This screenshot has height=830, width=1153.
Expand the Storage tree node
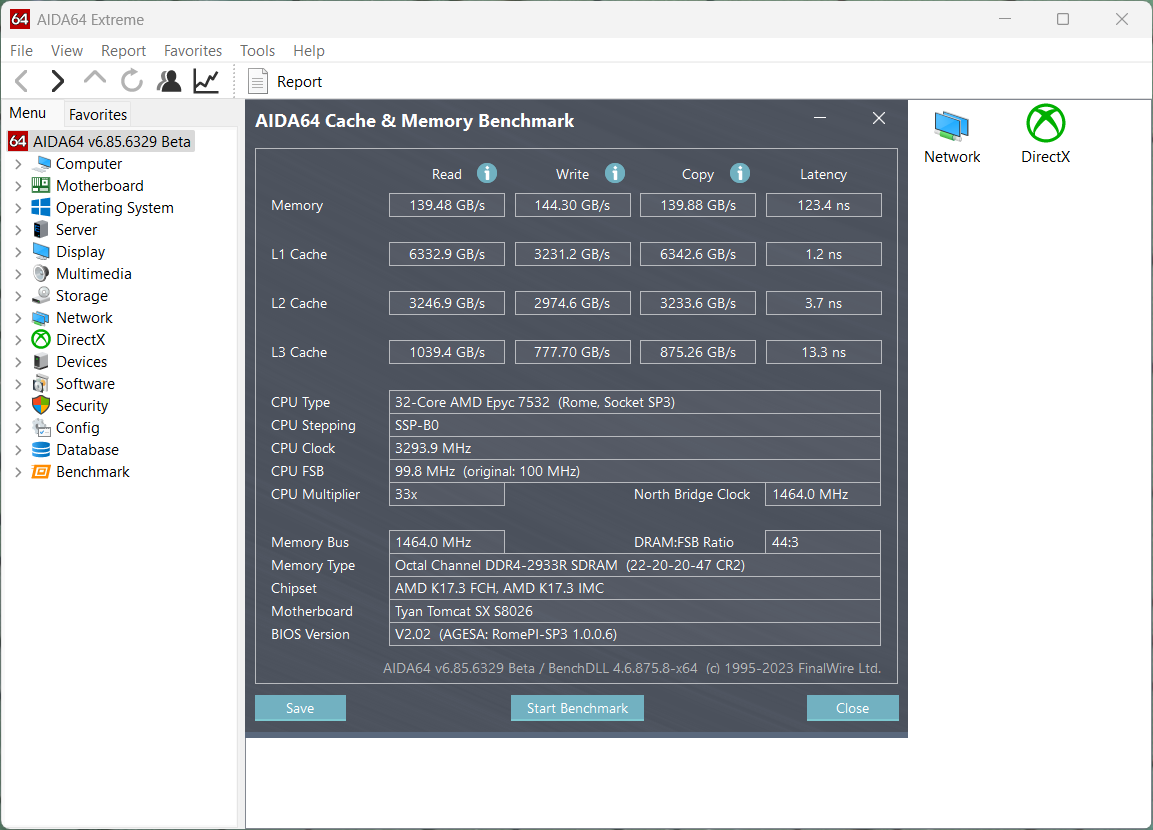[18, 296]
